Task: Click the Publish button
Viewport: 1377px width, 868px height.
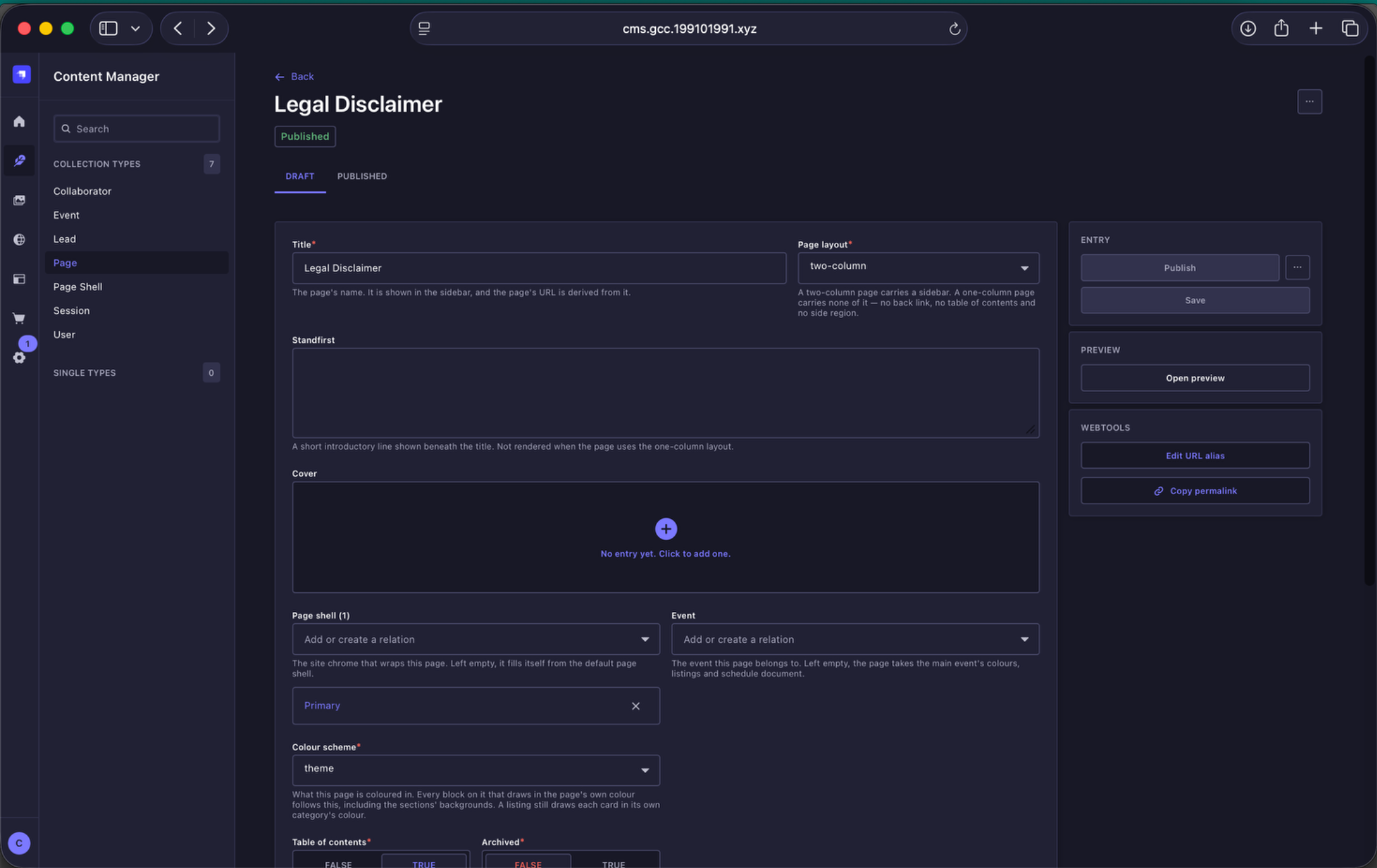Action: (x=1179, y=268)
